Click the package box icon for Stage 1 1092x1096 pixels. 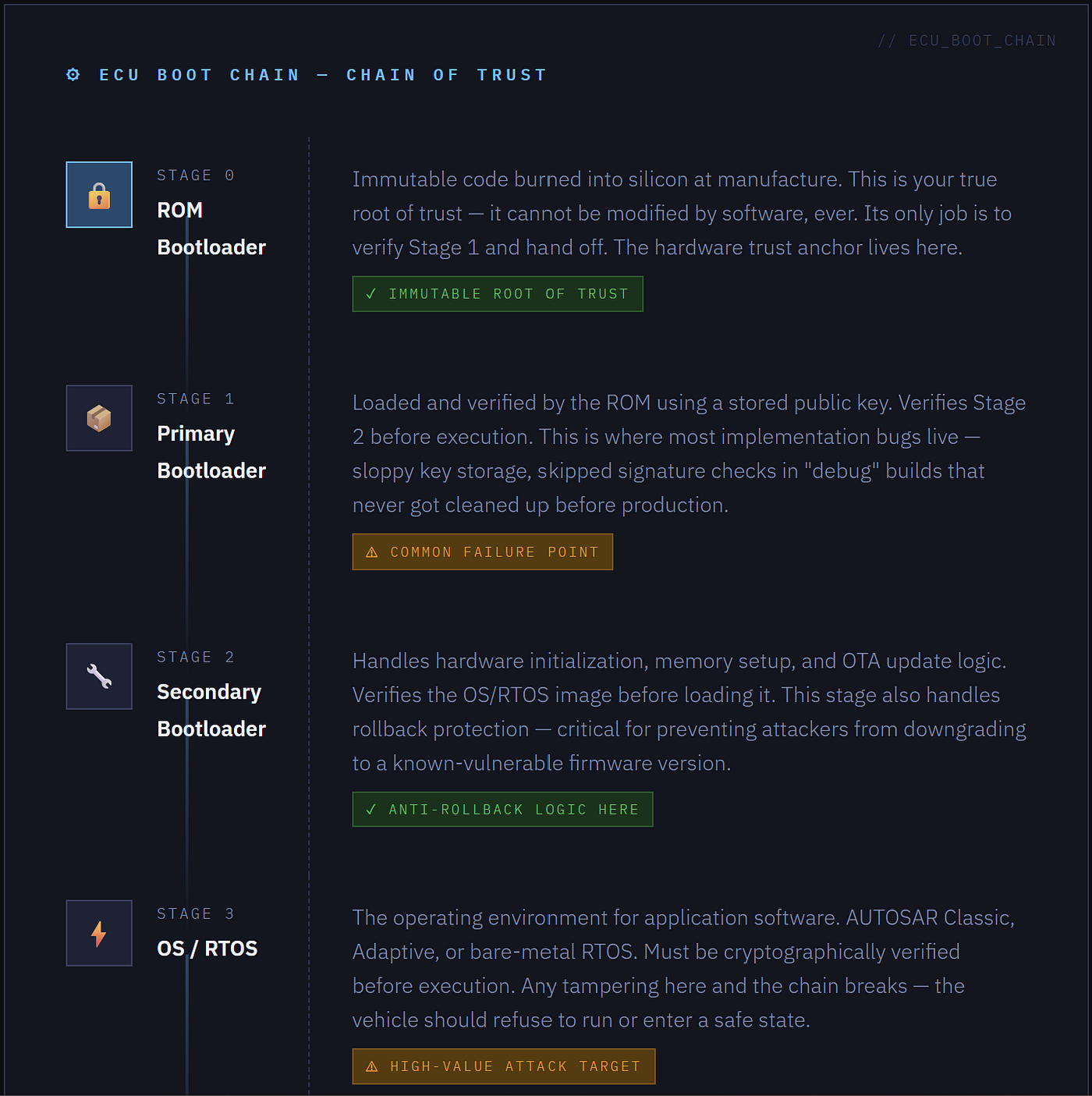coord(99,418)
